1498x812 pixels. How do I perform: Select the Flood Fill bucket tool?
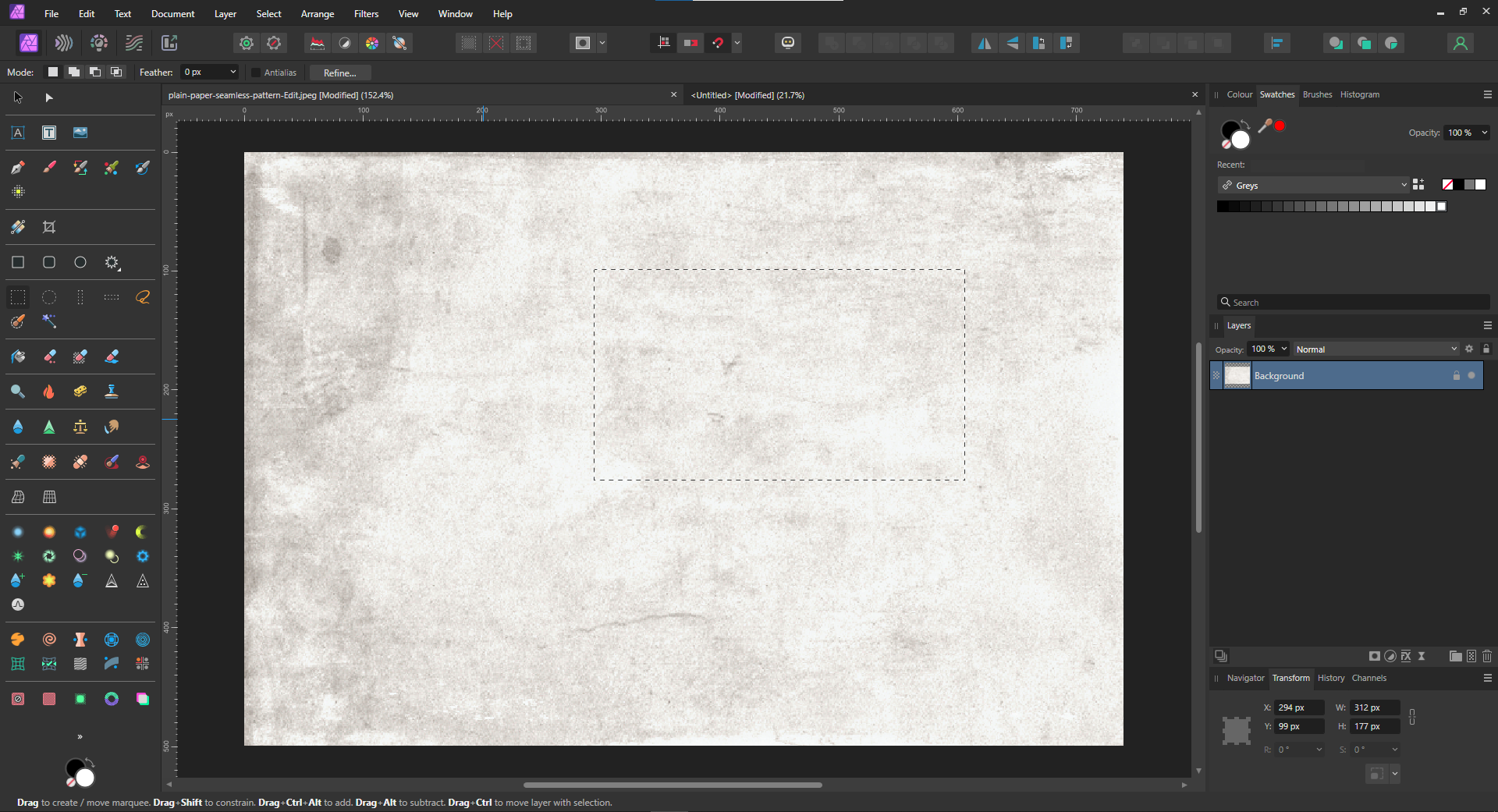[18, 356]
